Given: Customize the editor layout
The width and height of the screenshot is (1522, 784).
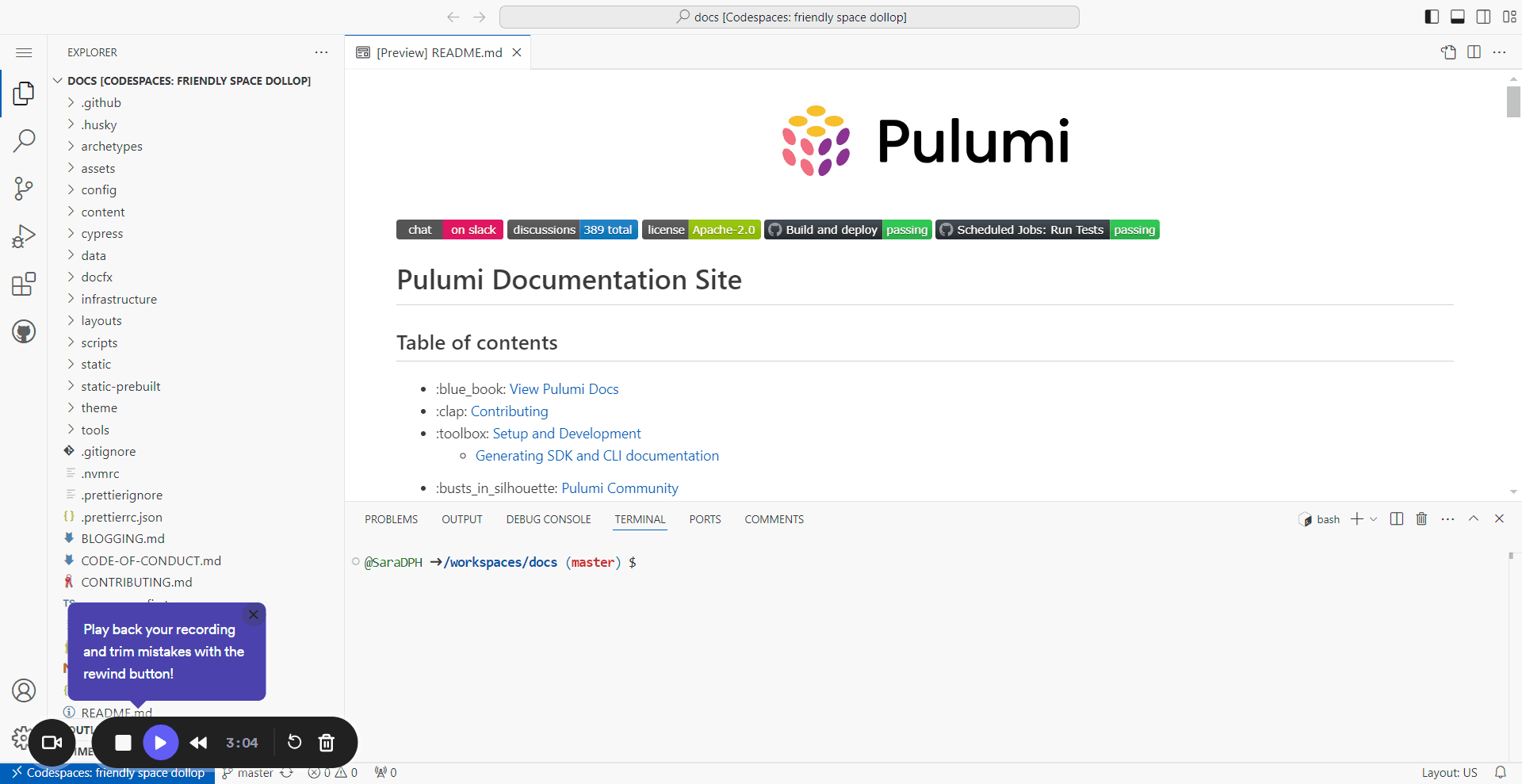Looking at the screenshot, I should [x=1509, y=17].
